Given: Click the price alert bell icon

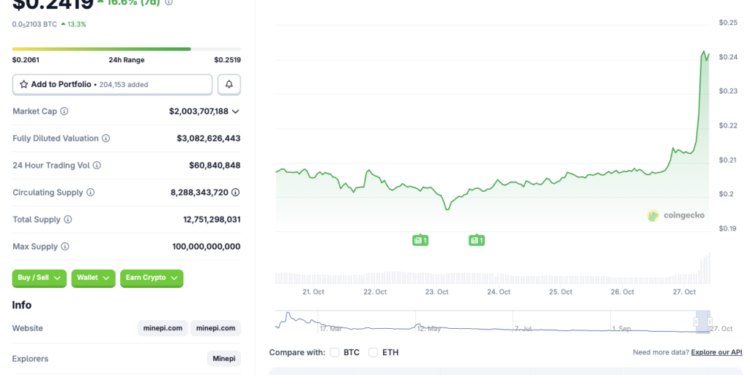Looking at the screenshot, I should (x=229, y=85).
